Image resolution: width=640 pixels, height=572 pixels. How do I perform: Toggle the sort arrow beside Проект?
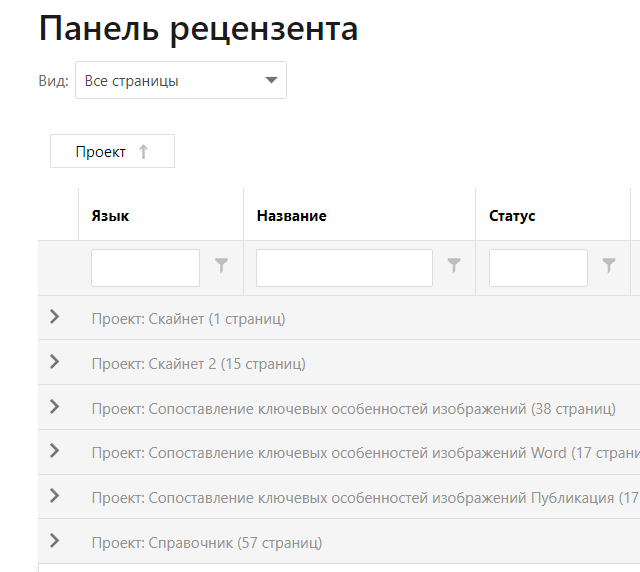(x=143, y=152)
